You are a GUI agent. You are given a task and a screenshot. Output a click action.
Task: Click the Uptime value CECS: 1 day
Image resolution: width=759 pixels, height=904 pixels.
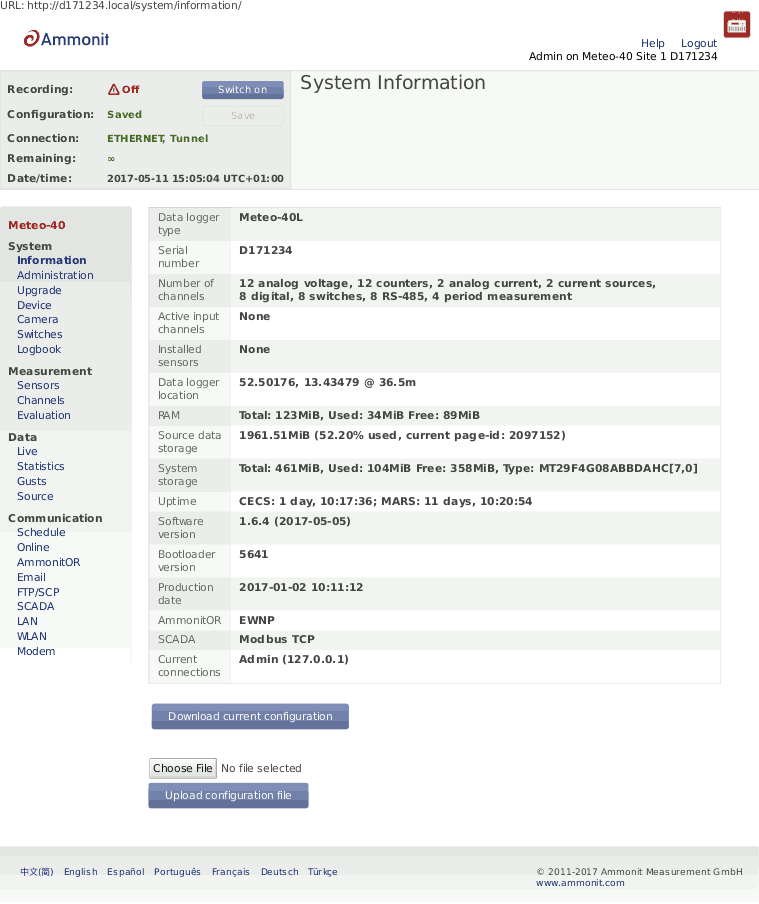(385, 501)
